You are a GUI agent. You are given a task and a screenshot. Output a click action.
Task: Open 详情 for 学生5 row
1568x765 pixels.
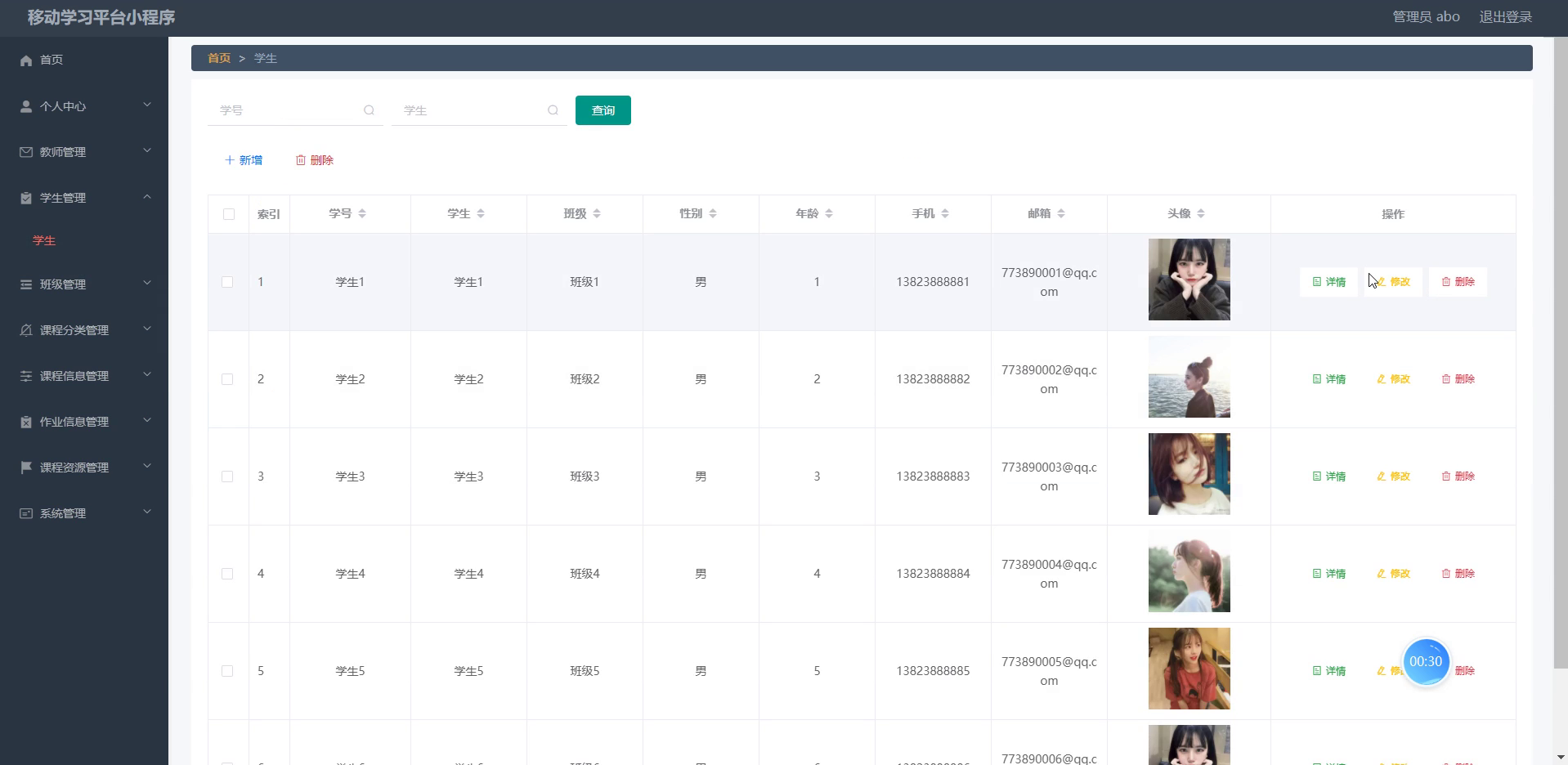tap(1328, 671)
